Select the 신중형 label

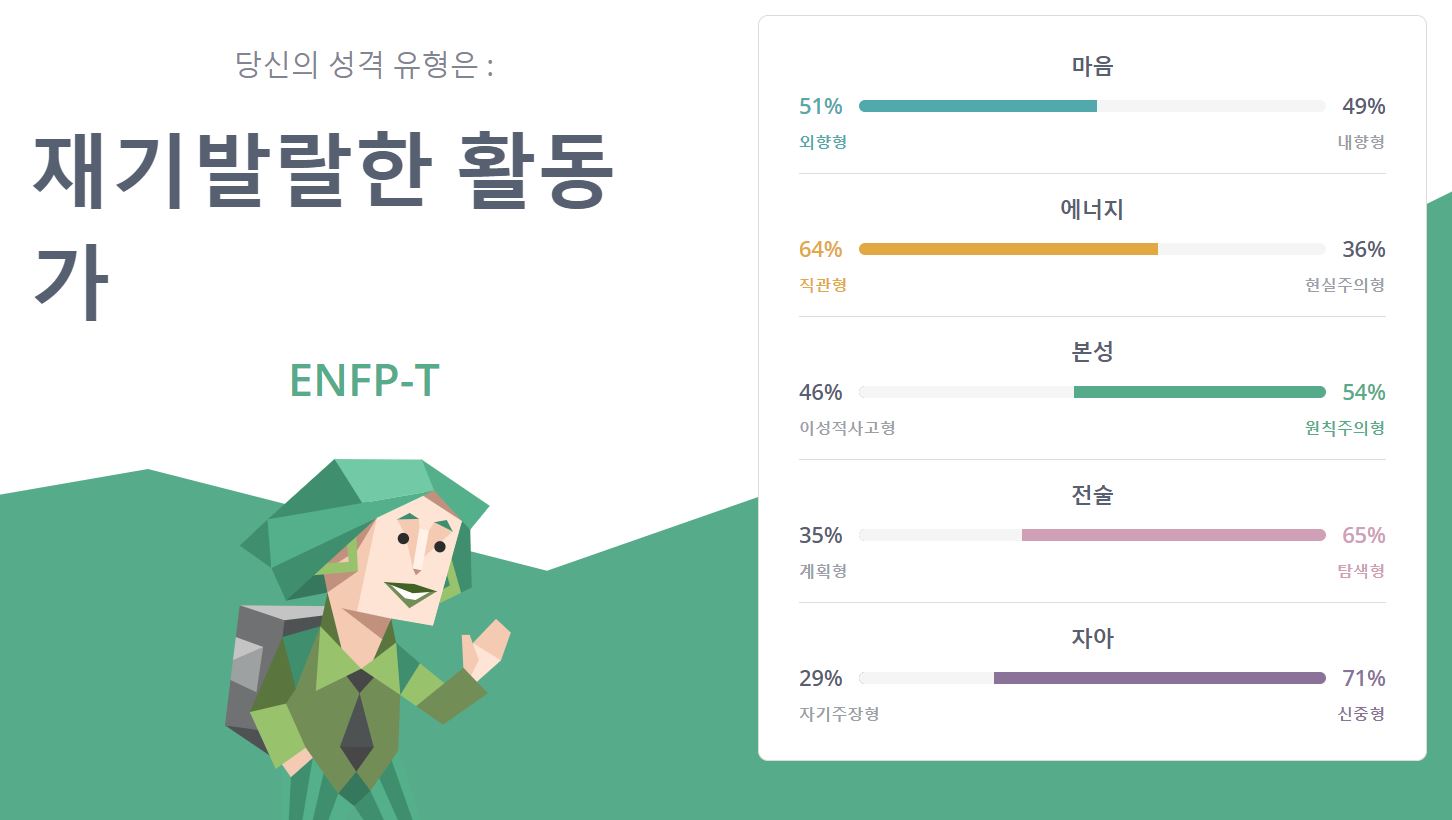(x=1361, y=714)
